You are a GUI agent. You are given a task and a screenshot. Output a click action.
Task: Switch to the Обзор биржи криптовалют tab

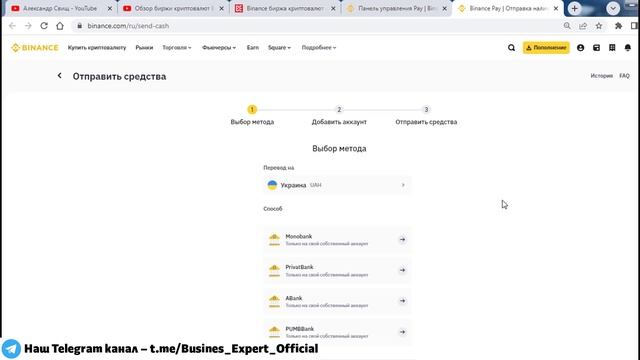point(173,8)
